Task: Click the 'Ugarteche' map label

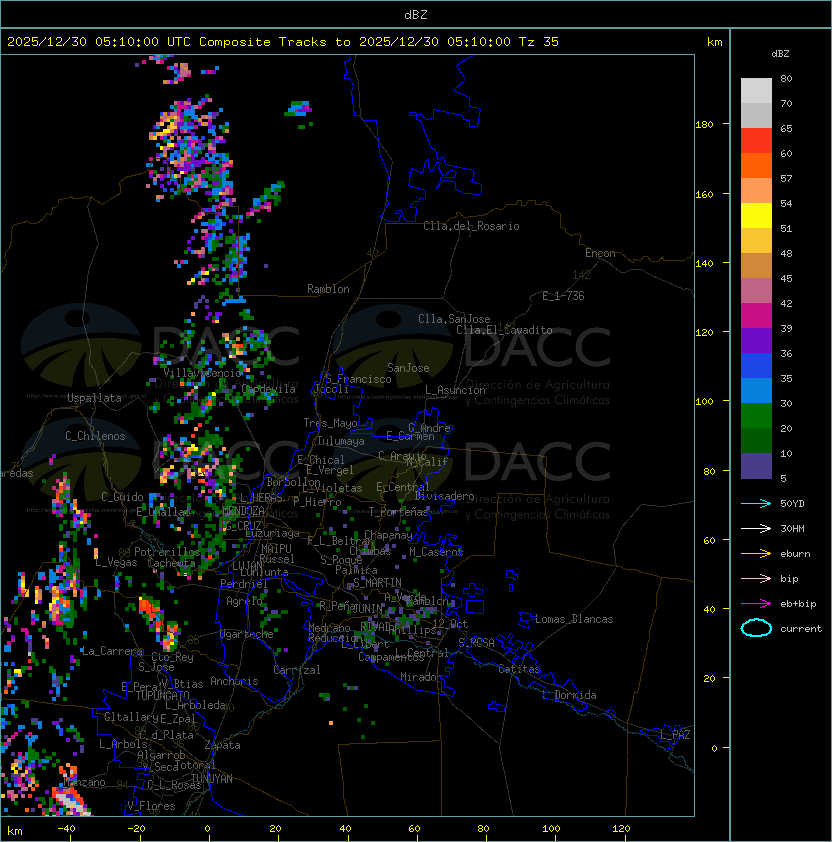Action: tap(247, 634)
